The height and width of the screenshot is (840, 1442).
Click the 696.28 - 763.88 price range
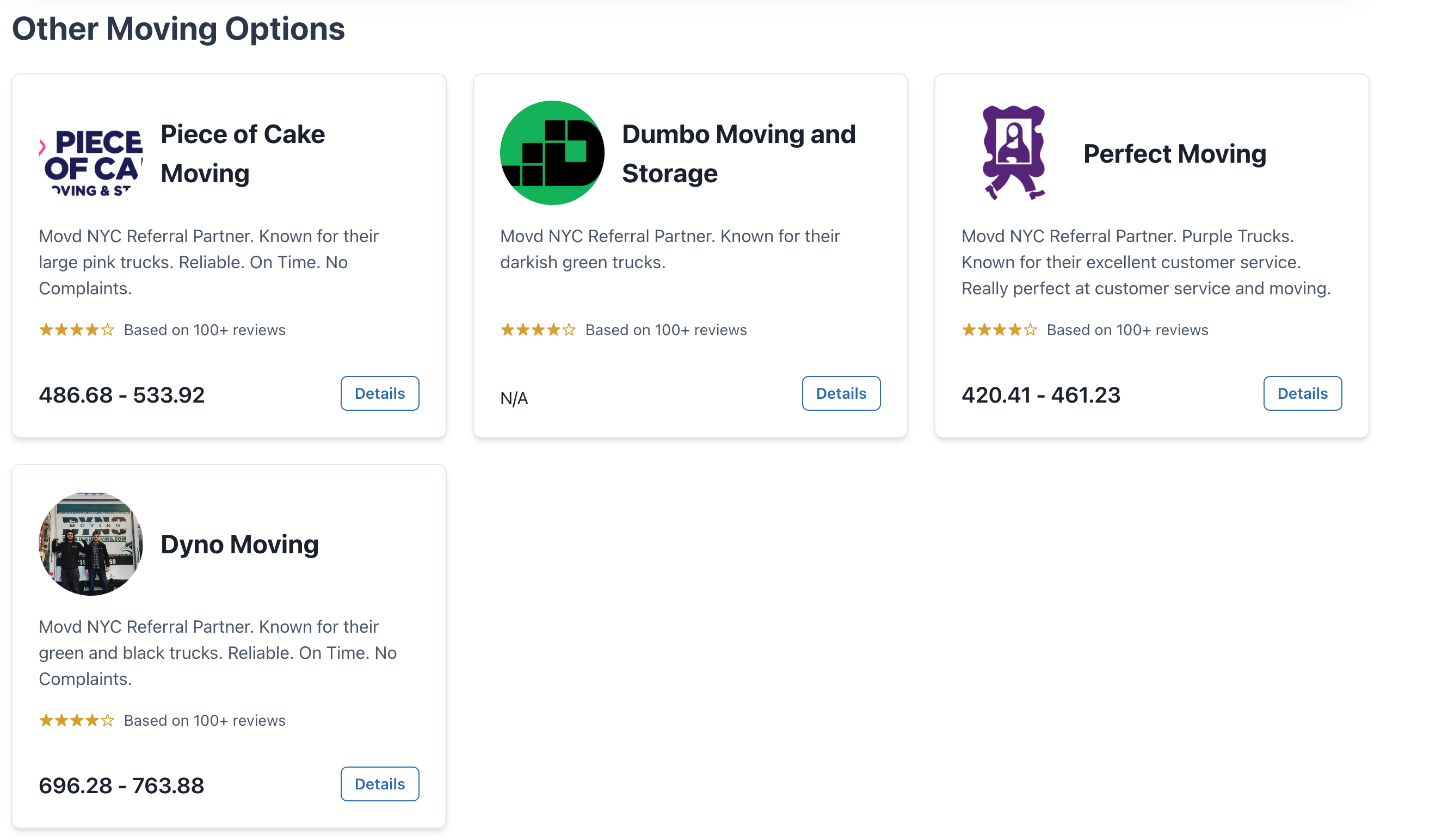point(121,785)
